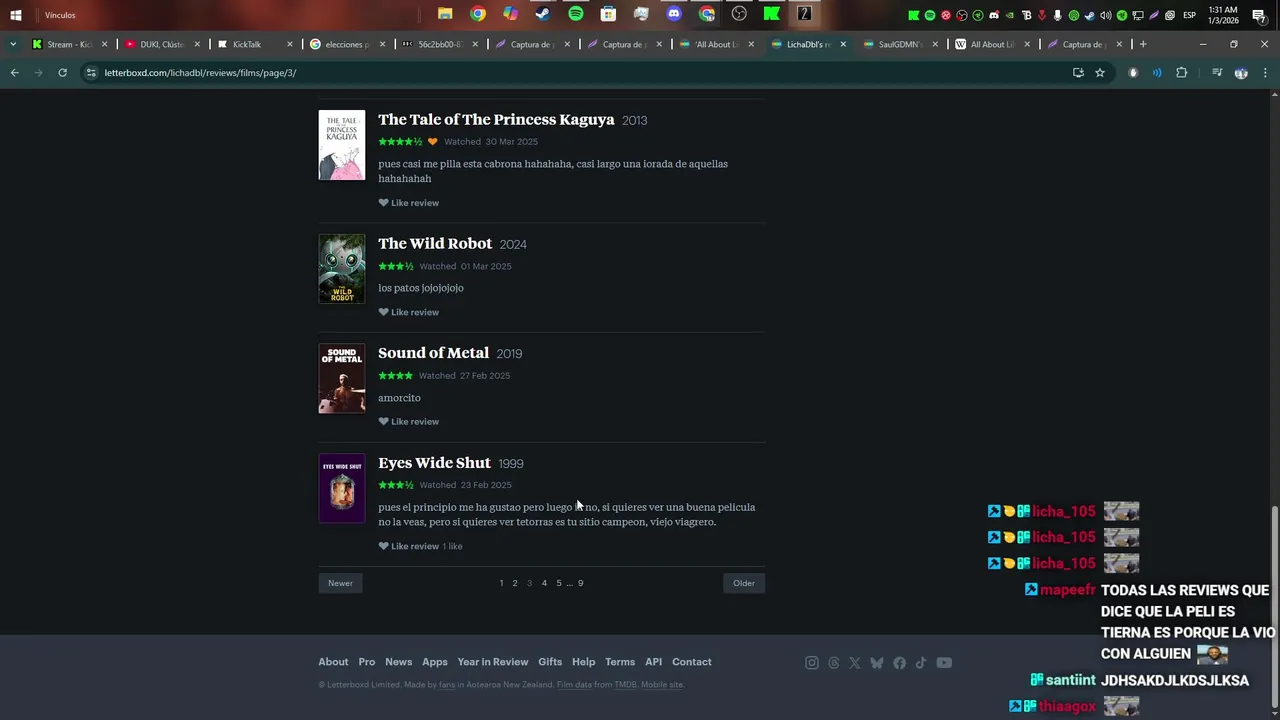This screenshot has height=720, width=1280.
Task: Open Letterboxd Instagram social icon in footer
Action: click(x=812, y=663)
